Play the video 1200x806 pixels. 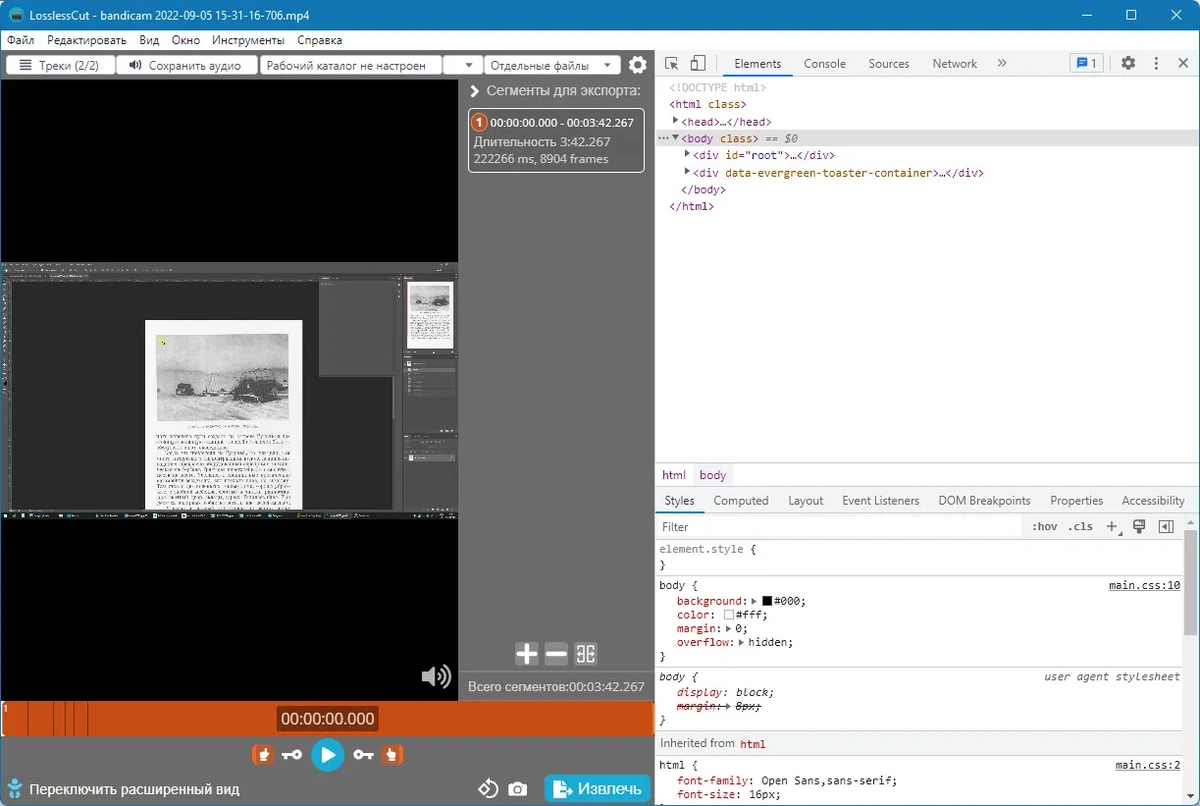pos(327,754)
